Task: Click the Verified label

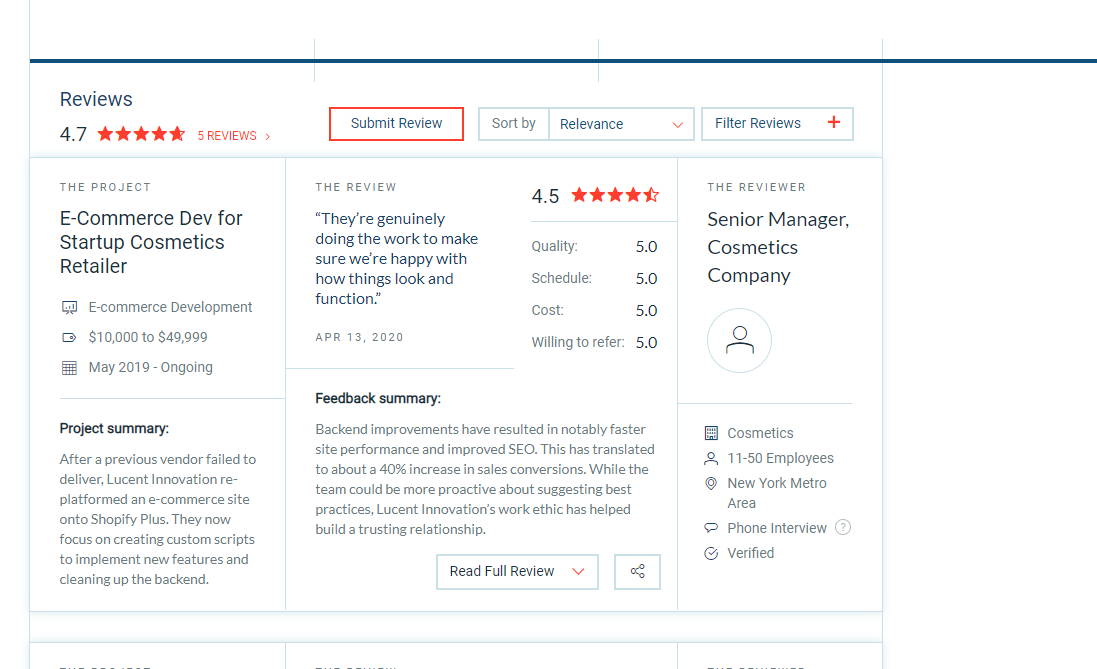Action: [751, 554]
